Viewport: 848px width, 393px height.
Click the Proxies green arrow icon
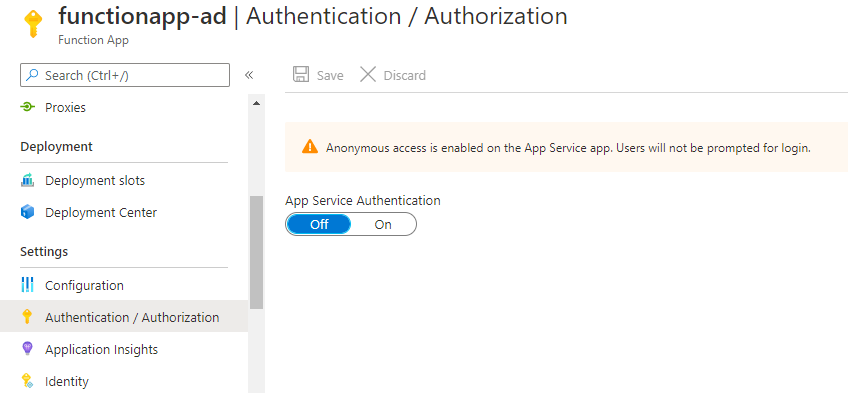(x=27, y=107)
